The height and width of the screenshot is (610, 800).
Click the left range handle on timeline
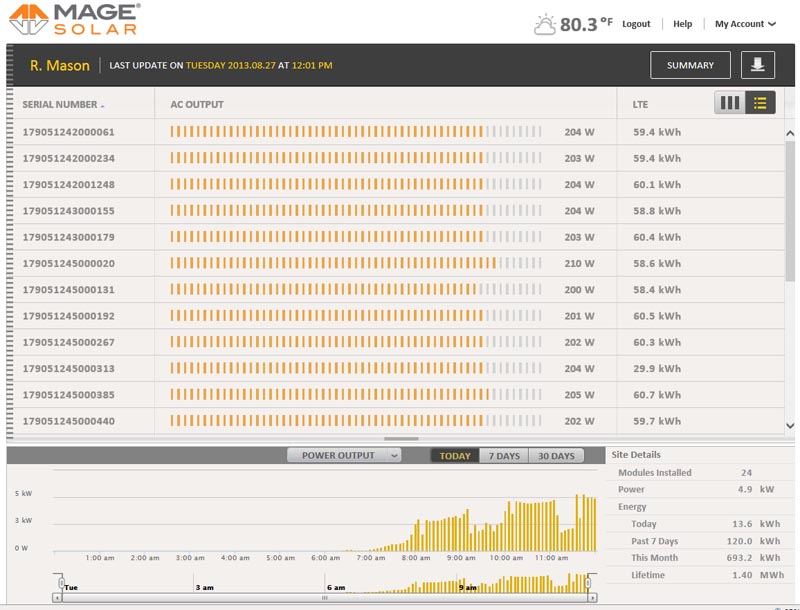tap(60, 583)
